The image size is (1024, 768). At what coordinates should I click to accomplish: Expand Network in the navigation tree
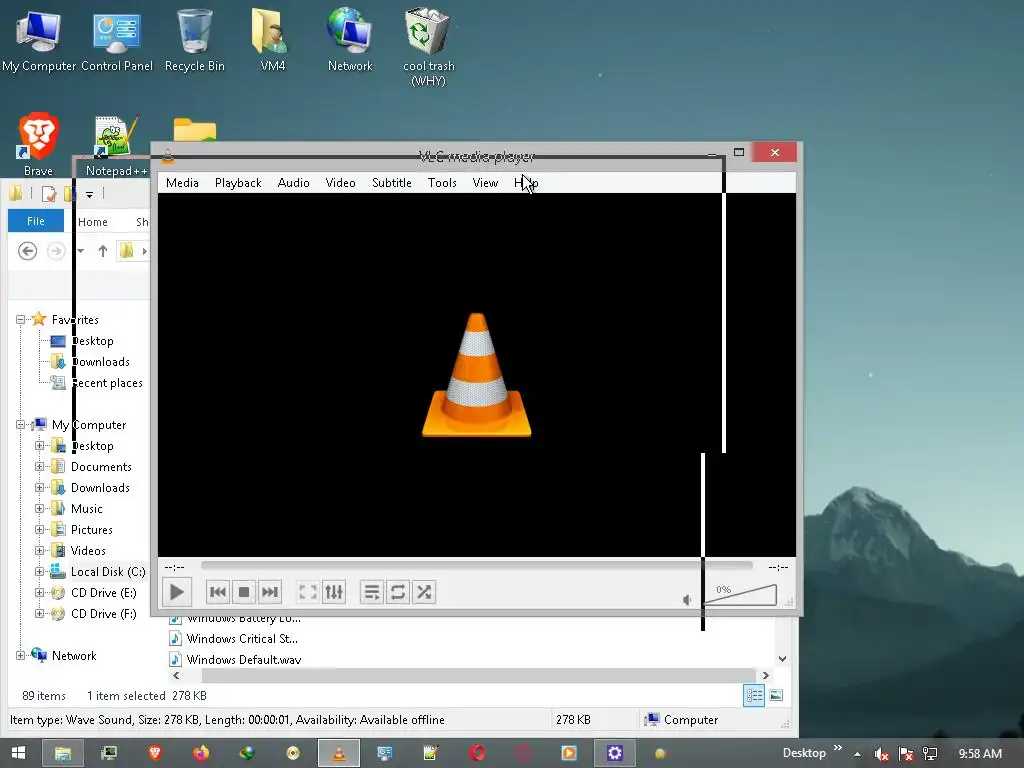click(20, 655)
